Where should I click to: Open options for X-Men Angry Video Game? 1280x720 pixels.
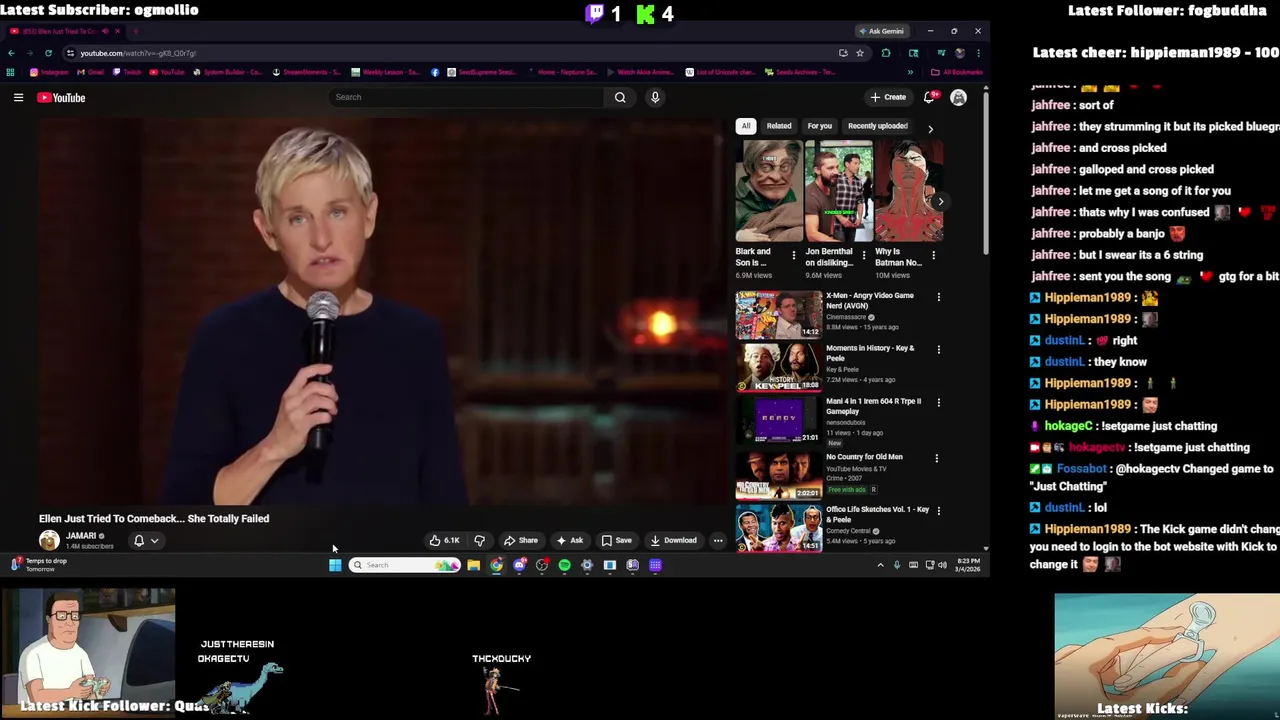tap(938, 297)
